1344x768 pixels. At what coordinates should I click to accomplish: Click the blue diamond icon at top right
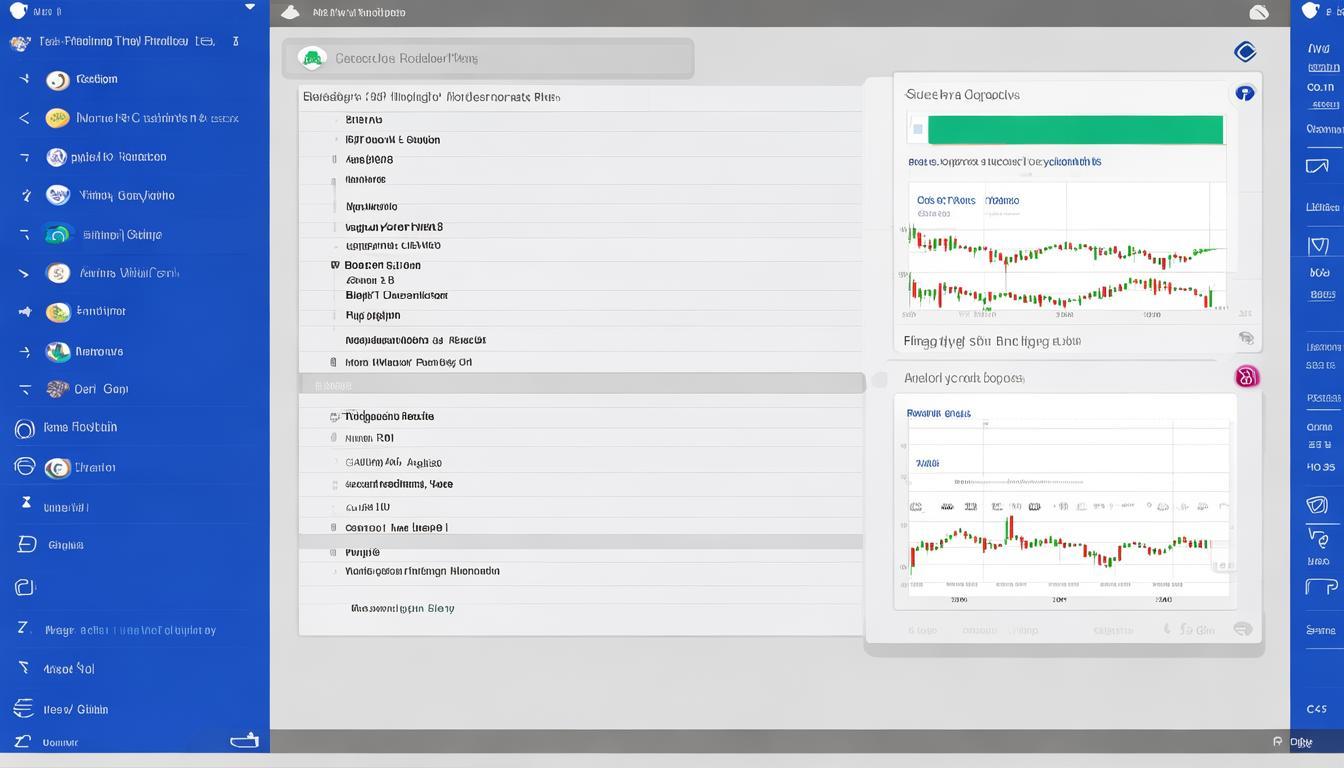tap(1245, 52)
